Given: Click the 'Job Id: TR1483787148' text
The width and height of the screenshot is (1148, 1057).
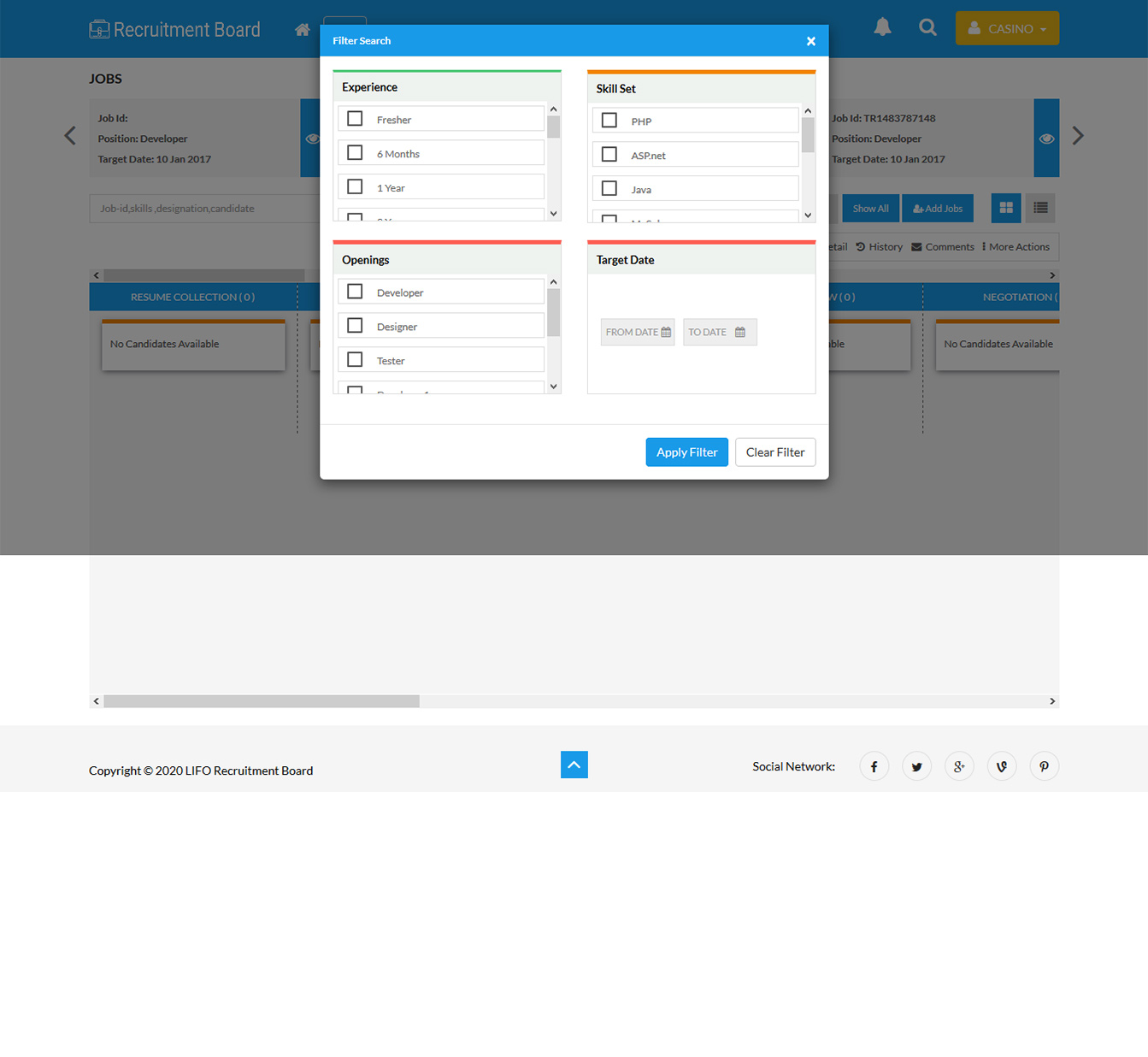Looking at the screenshot, I should (884, 119).
